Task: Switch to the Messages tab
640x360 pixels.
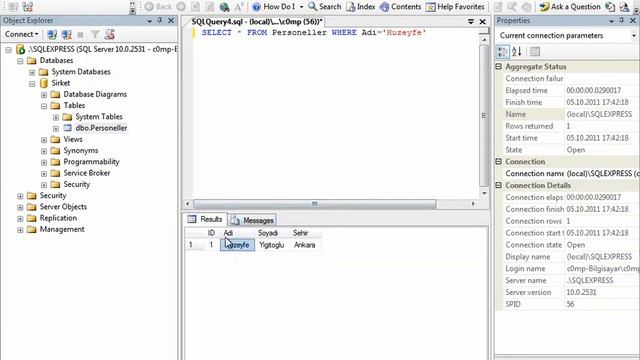Action: point(252,220)
